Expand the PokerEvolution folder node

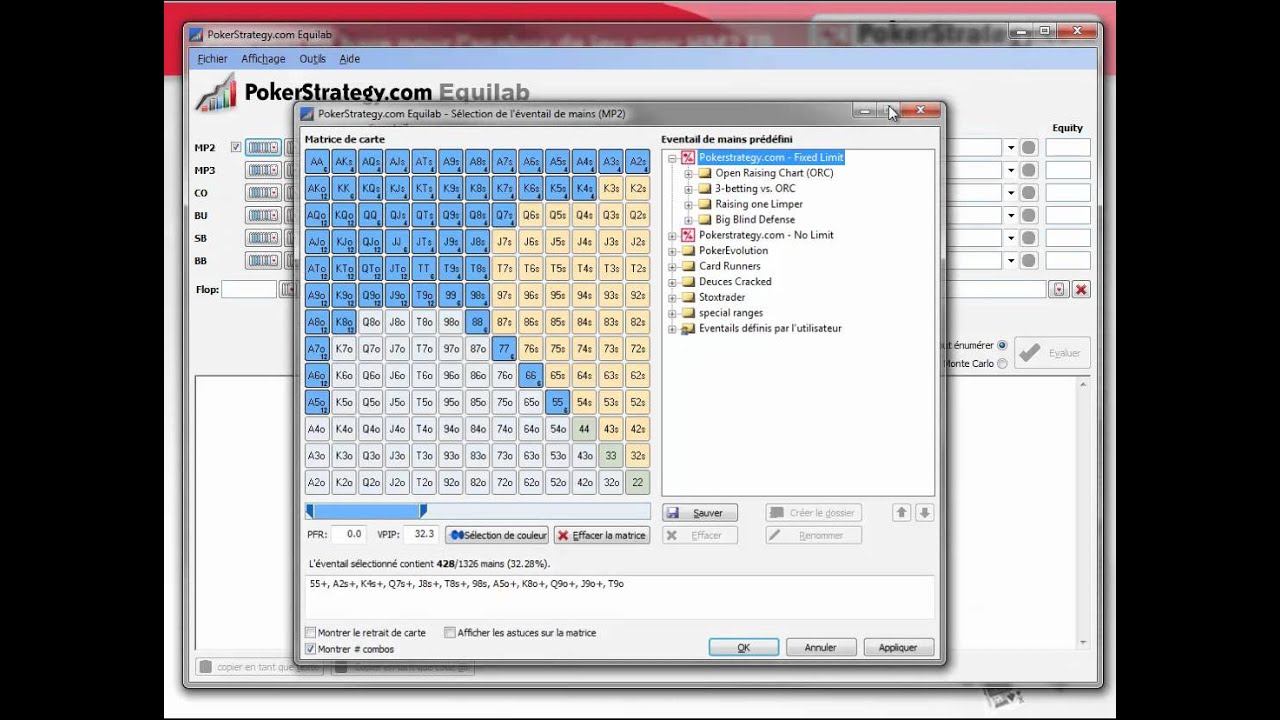click(672, 251)
